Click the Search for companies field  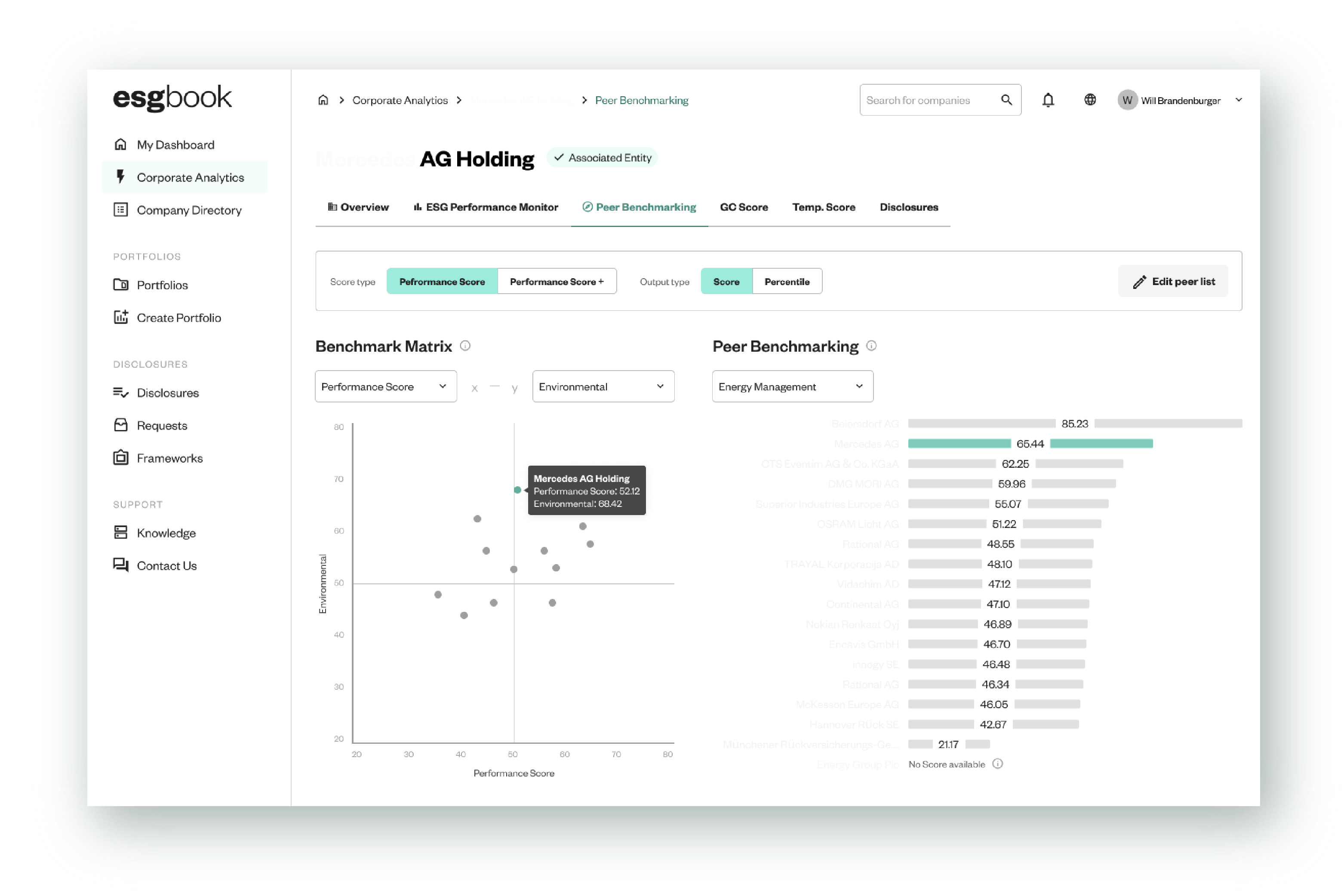coord(941,100)
